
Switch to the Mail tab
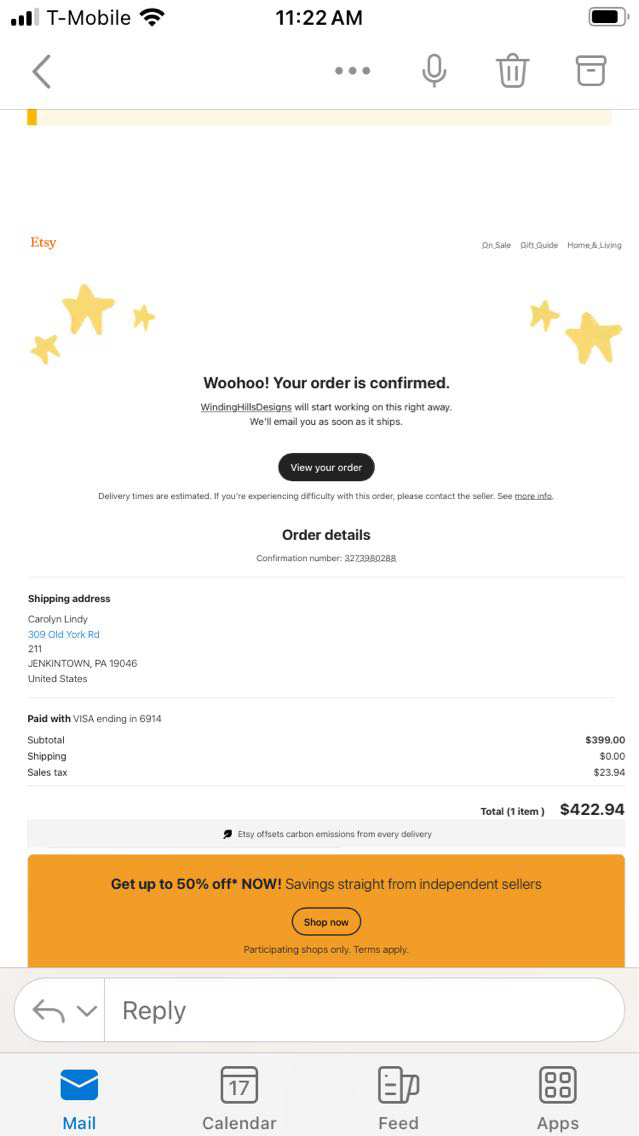tap(79, 1098)
